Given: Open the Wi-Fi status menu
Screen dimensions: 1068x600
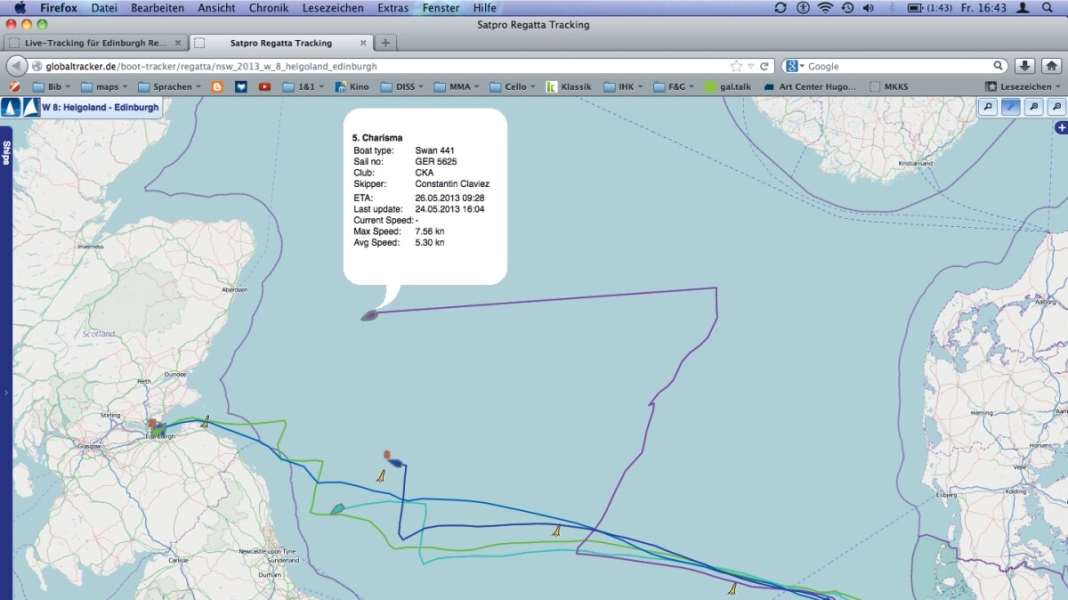Looking at the screenshot, I should pyautogui.click(x=825, y=7).
